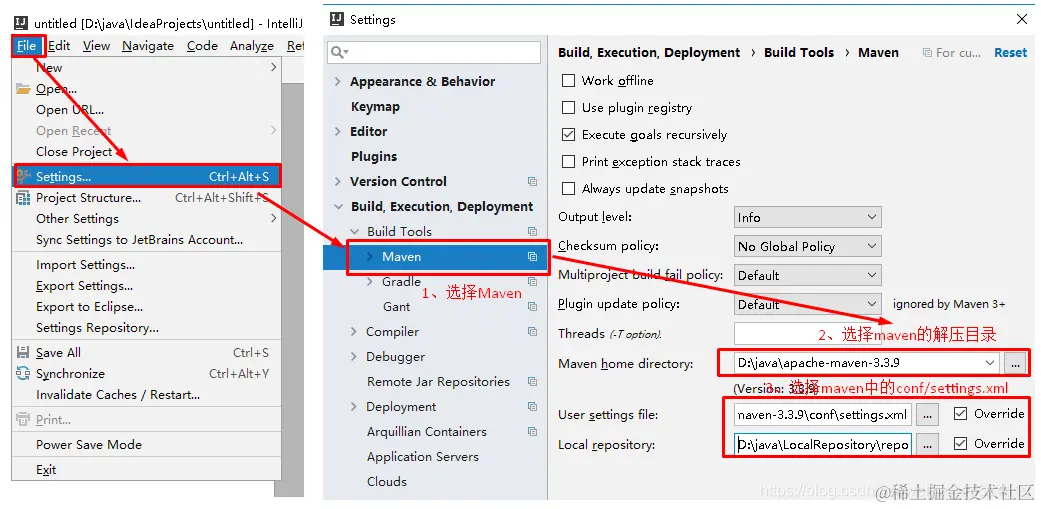Open the Checksum policy dropdown
Viewport: 1041px width, 509px height.
coord(807,246)
